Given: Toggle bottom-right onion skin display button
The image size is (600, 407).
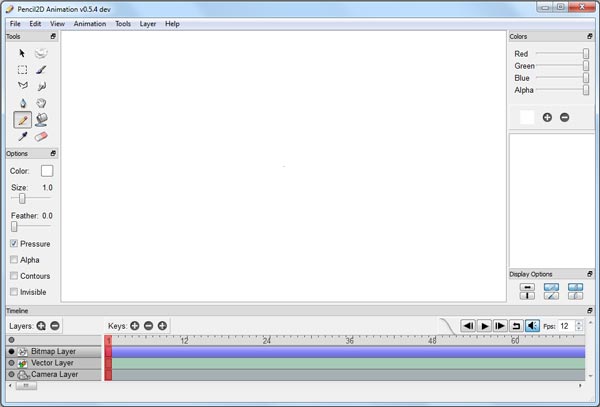Looking at the screenshot, I should 576,296.
